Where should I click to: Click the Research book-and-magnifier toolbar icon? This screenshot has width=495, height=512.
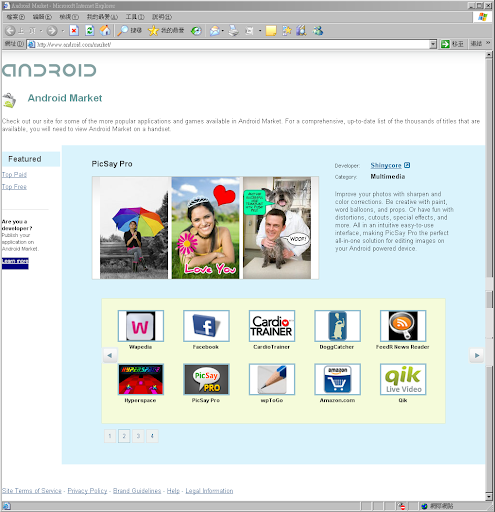click(301, 31)
